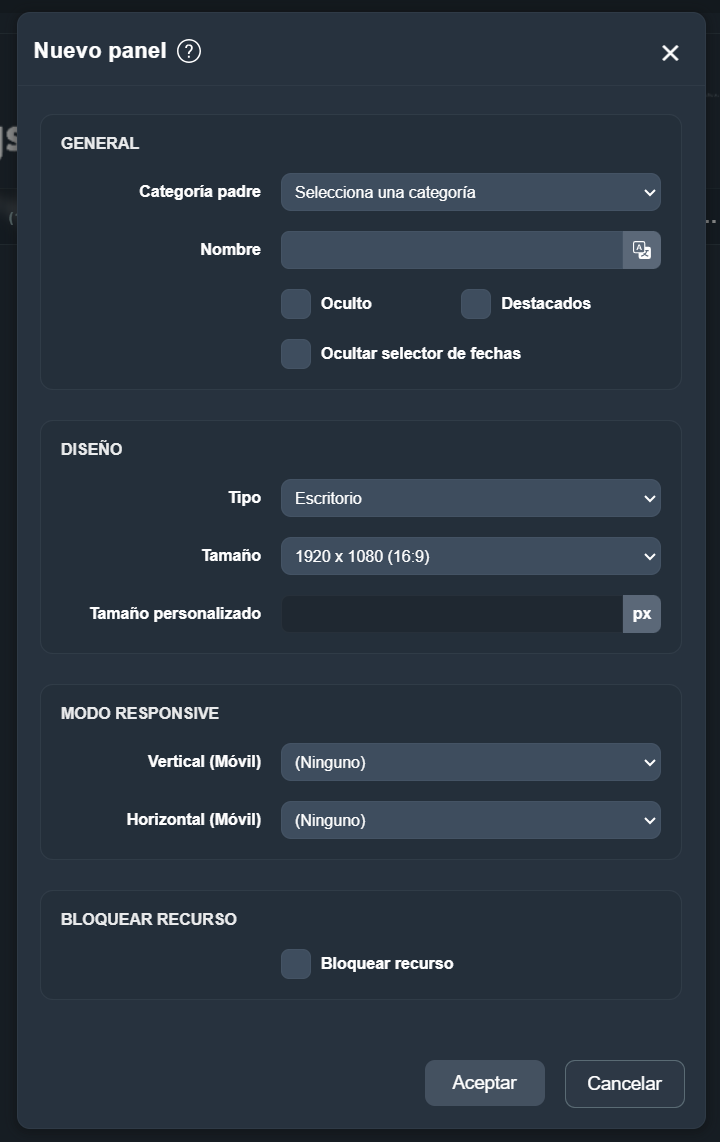Open the Tipo dropdown
This screenshot has width=720, height=1142.
470,498
